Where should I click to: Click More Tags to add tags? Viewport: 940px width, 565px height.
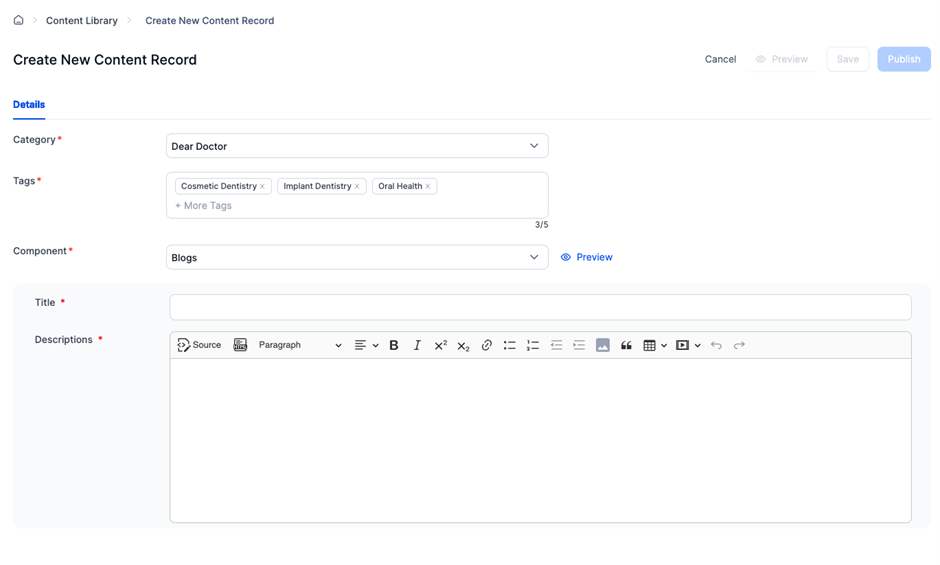tap(203, 205)
